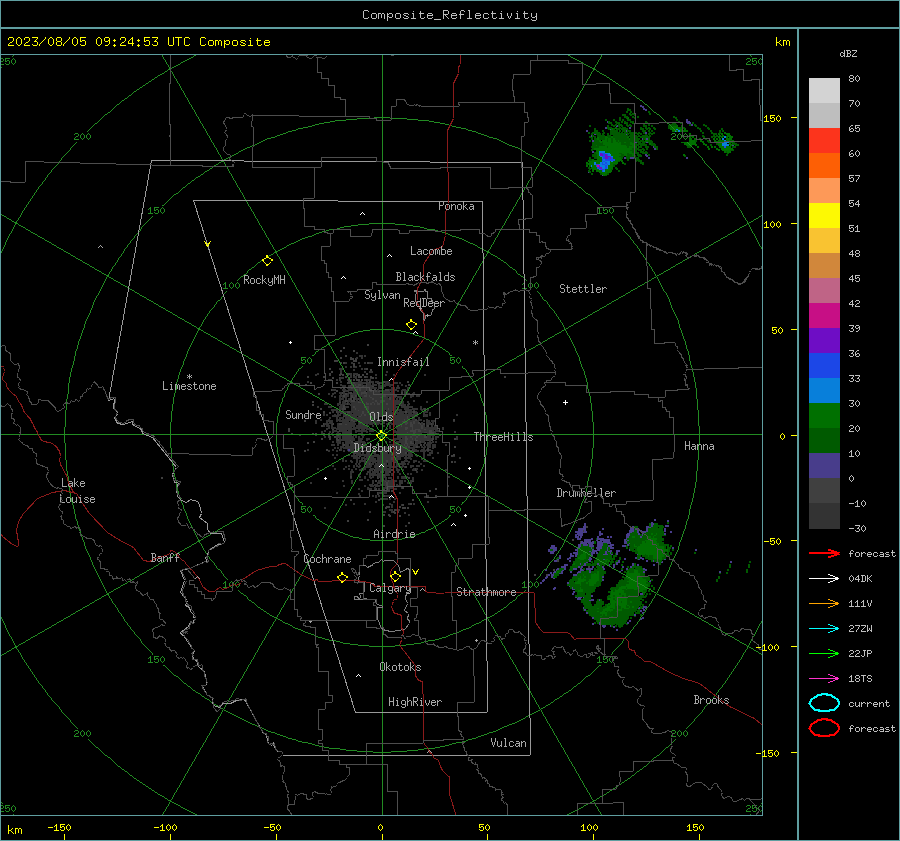Viewport: 900px width, 841px height.
Task: Click the white 04DK arrow legend icon
Action: 824,579
